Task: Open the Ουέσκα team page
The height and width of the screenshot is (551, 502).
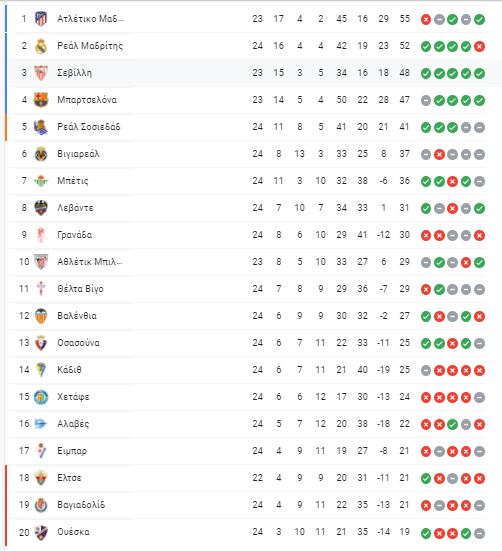Action: [x=73, y=532]
